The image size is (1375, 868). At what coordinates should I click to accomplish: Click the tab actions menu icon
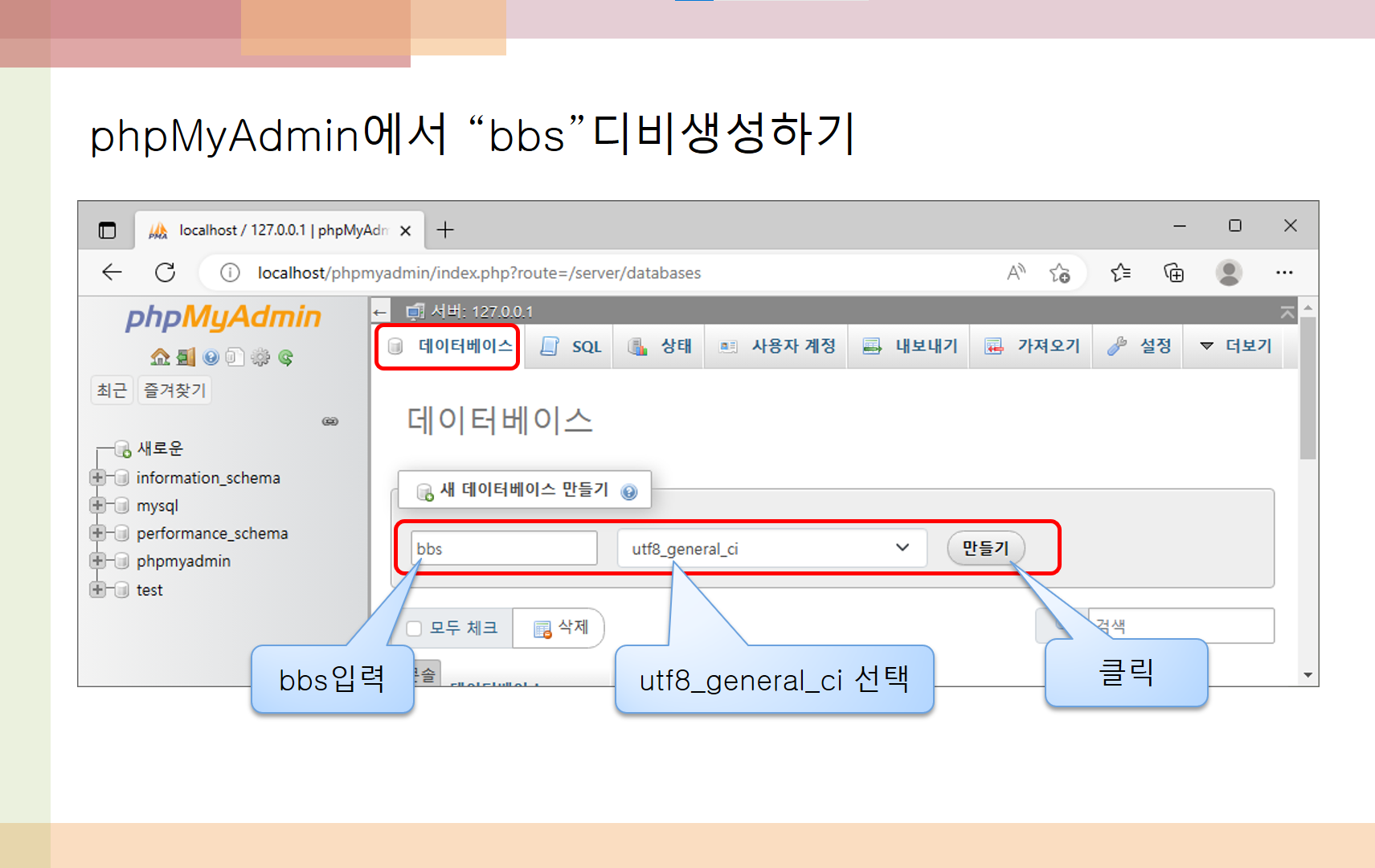point(107,231)
